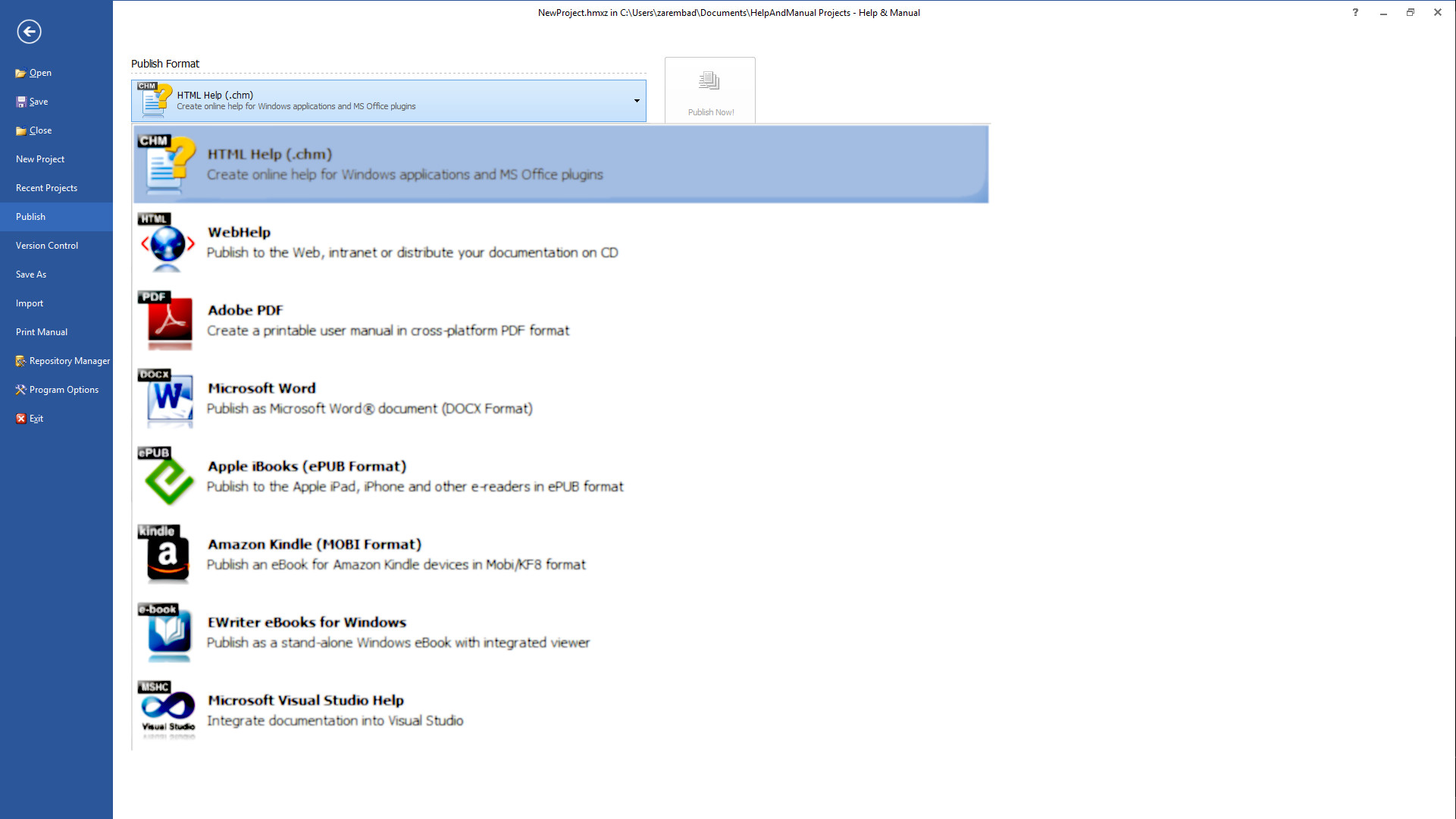
Task: Click 'Publish as Microsoft Word® document' description
Action: pos(370,409)
